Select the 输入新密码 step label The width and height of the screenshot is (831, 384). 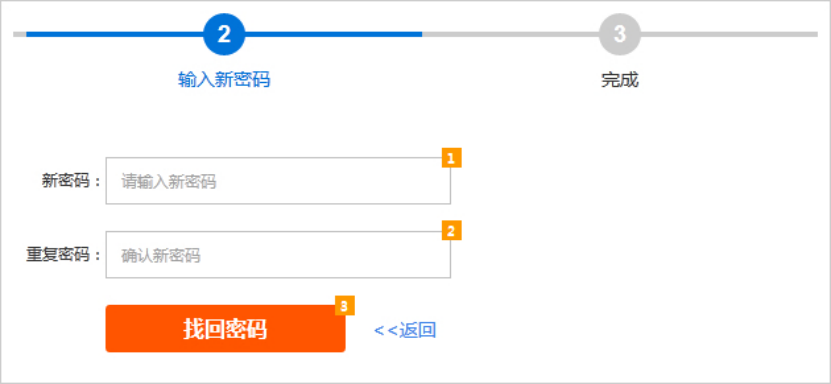(x=224, y=80)
